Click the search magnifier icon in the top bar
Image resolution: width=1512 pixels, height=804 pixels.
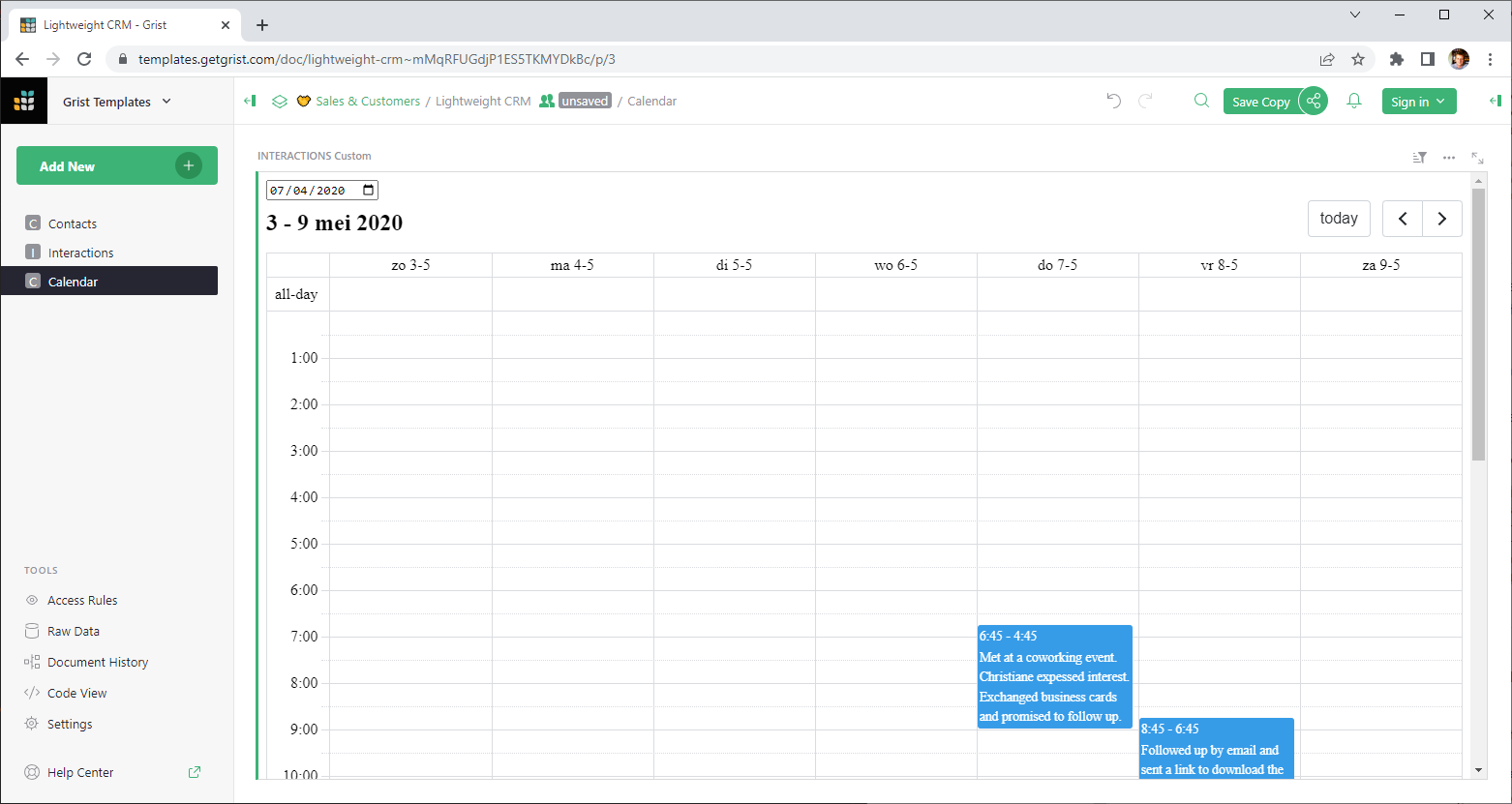[1201, 101]
